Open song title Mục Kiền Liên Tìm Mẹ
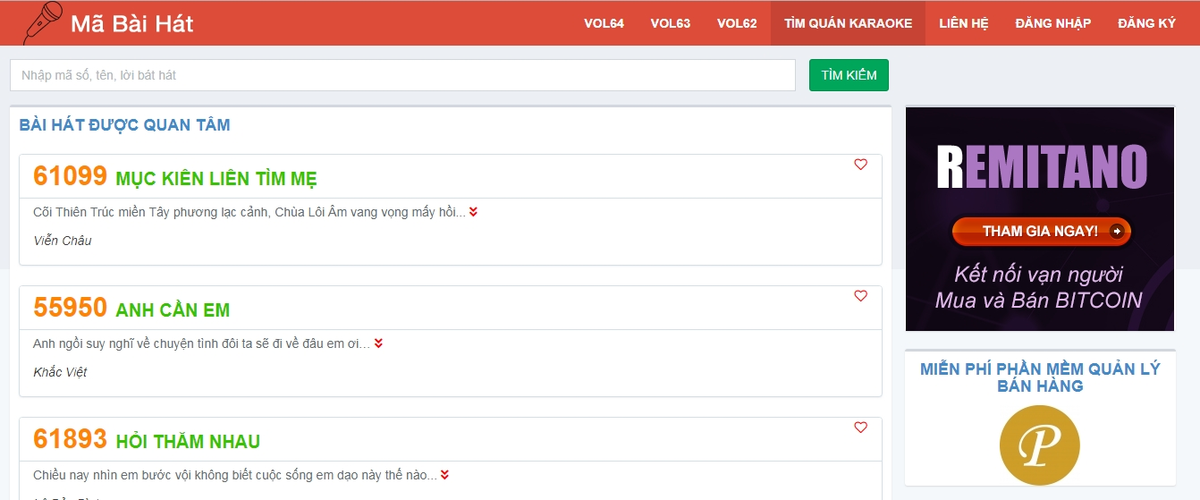The height and width of the screenshot is (500, 1200). [216, 178]
